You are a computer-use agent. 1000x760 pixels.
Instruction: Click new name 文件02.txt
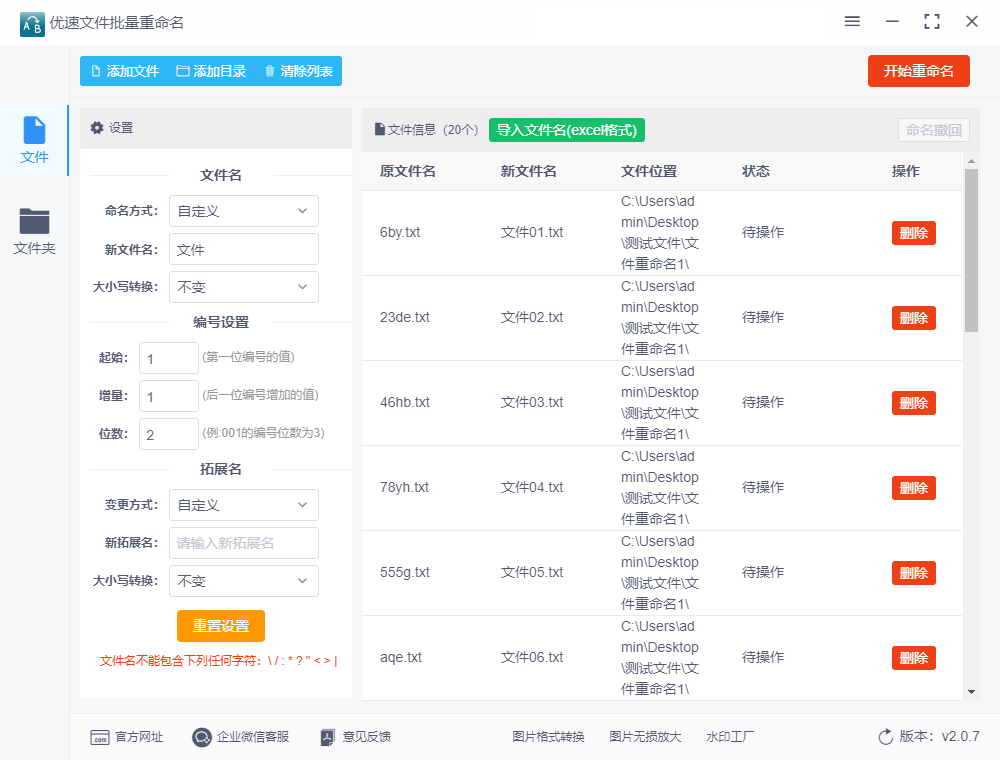coord(532,318)
